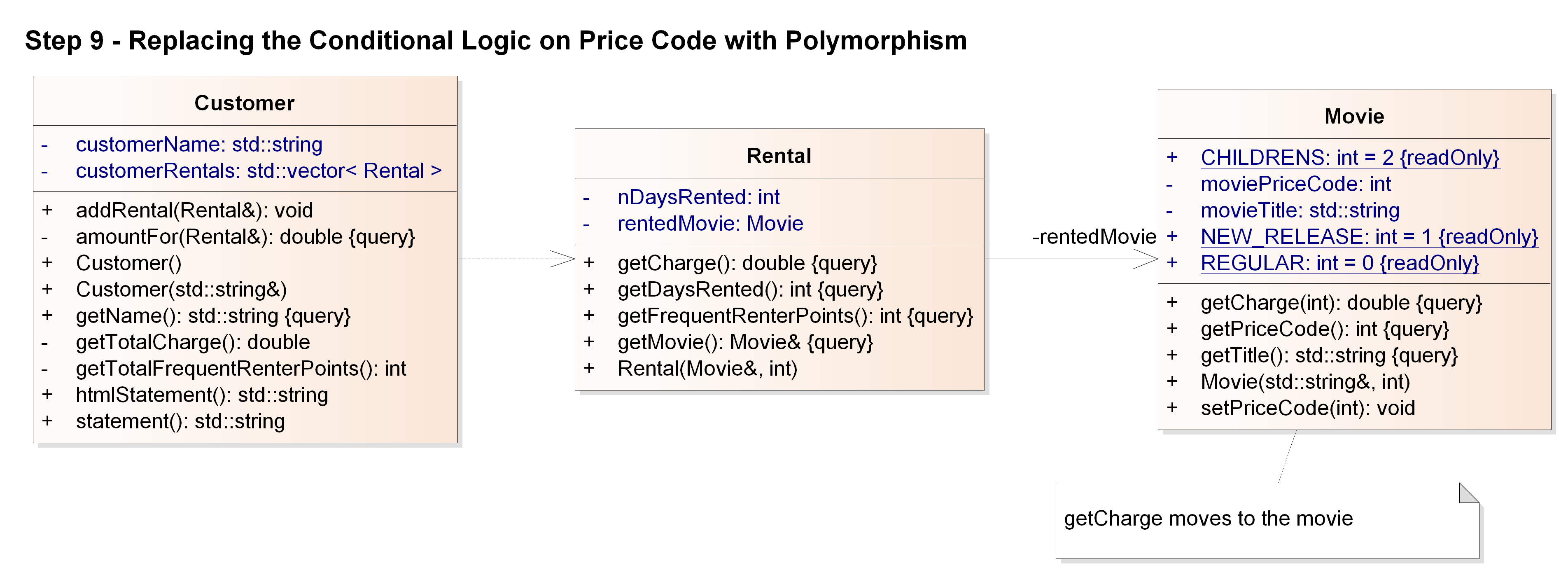The height and width of the screenshot is (575, 1568).
Task: Click the NEW_RELEASE constant attribute
Action: (1369, 237)
